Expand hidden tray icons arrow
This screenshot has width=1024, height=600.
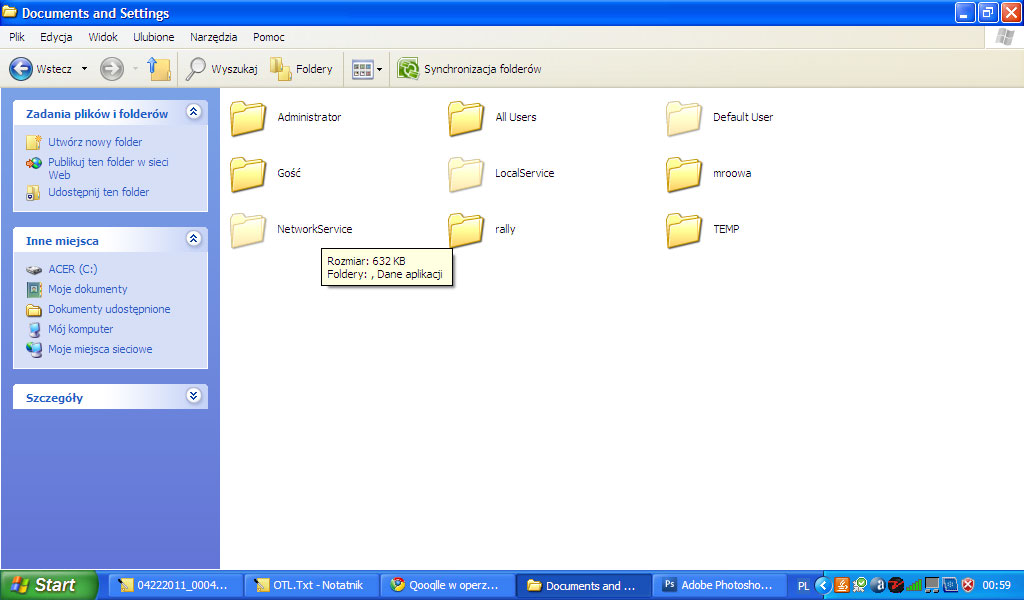823,586
